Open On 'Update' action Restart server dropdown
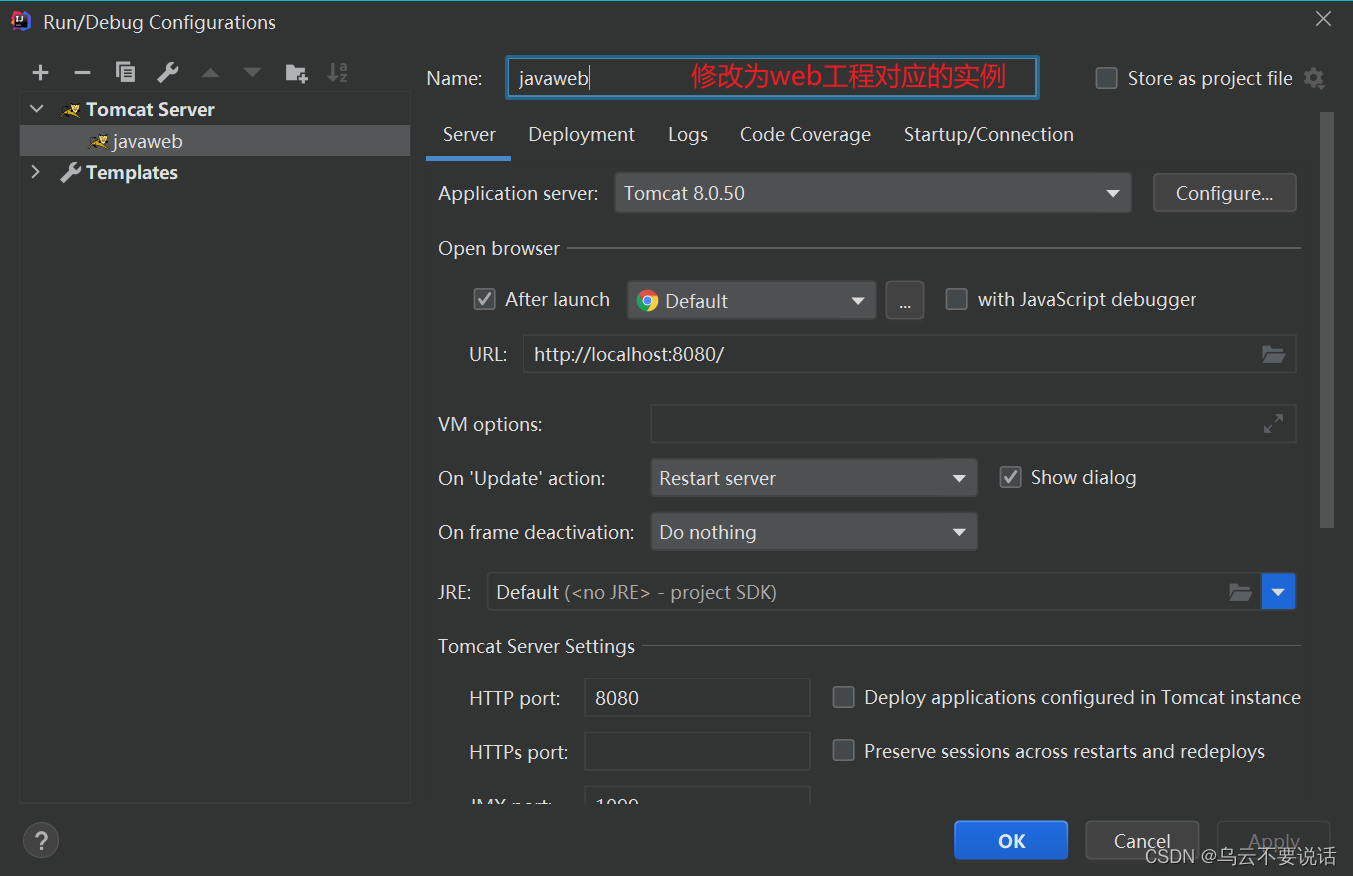Image resolution: width=1353 pixels, height=876 pixels. 814,478
